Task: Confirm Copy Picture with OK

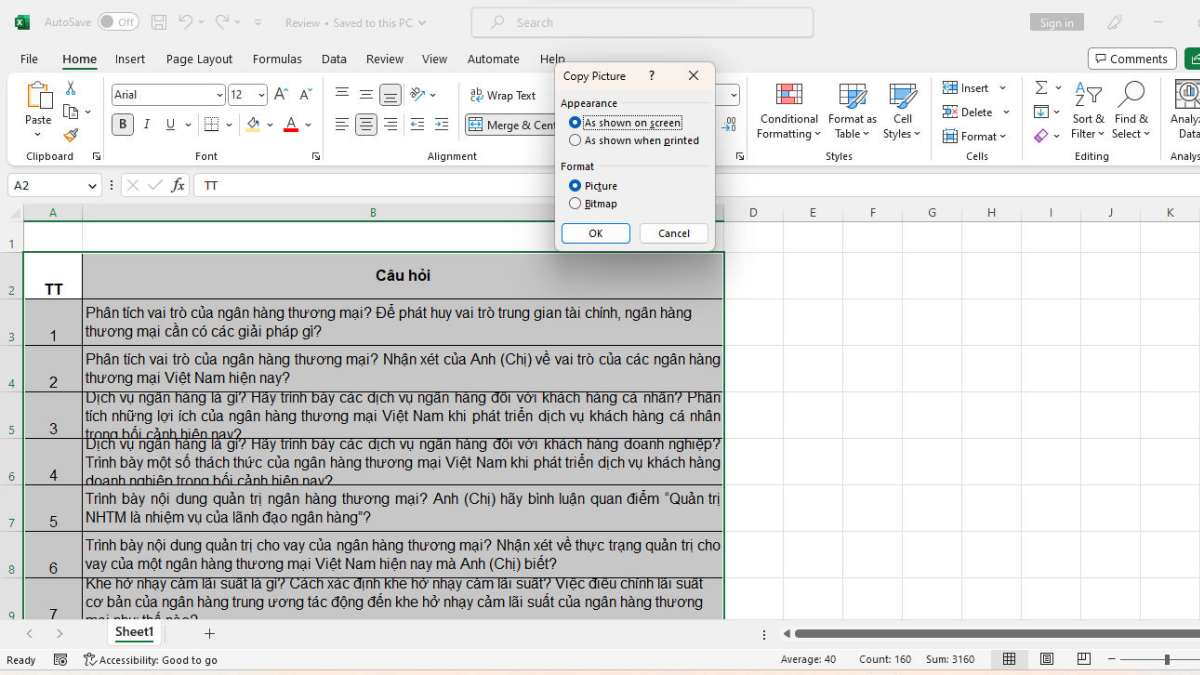Action: (x=596, y=233)
